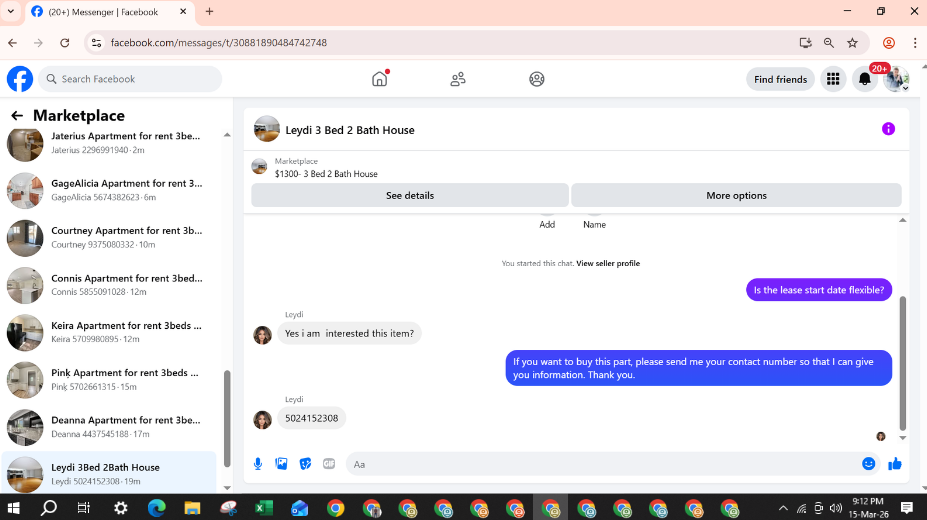Open the Keira Apartment for rent conversation
The height and width of the screenshot is (520, 927).
pos(109,332)
